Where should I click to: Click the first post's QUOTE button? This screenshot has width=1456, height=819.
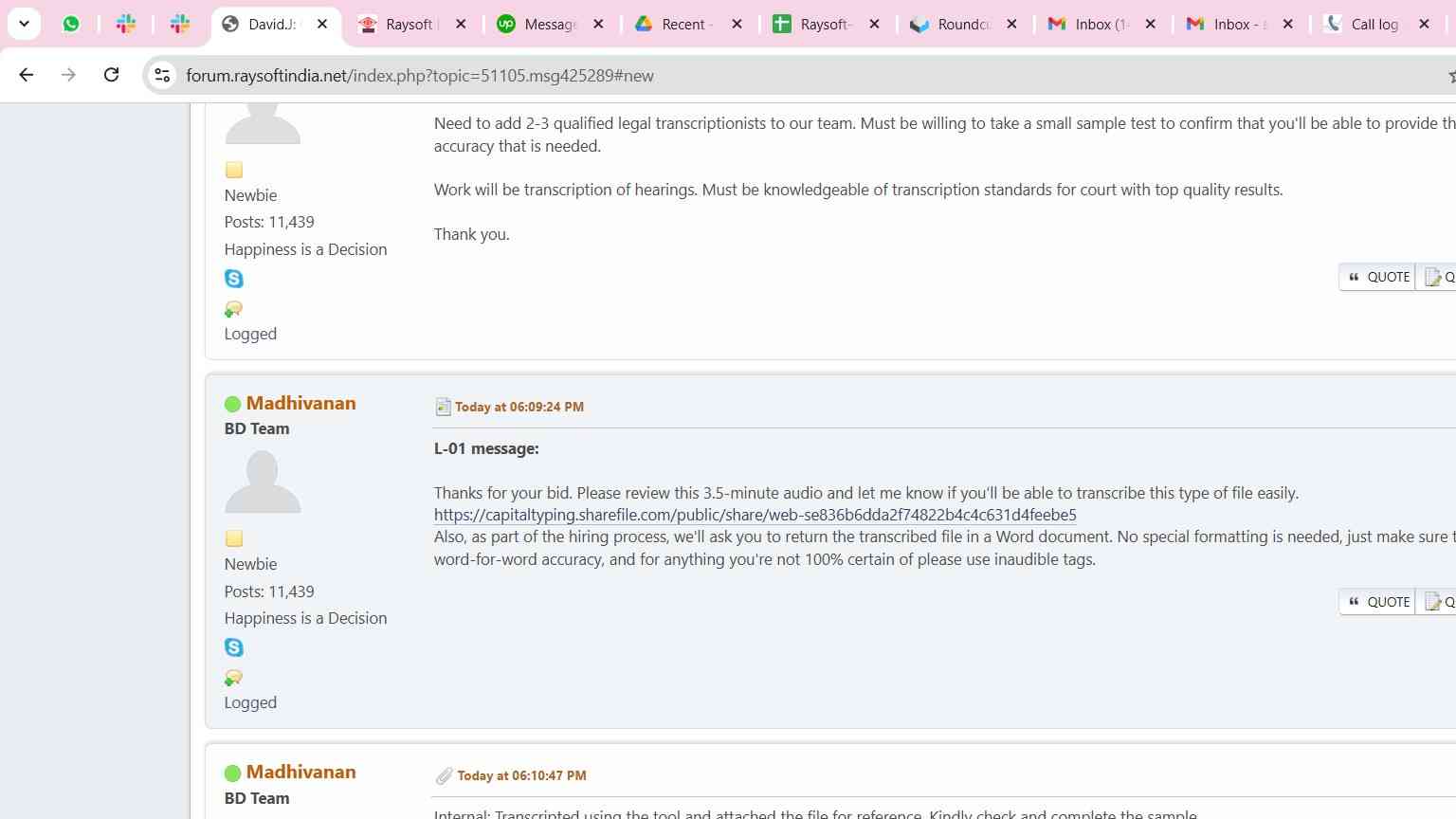[x=1378, y=277]
